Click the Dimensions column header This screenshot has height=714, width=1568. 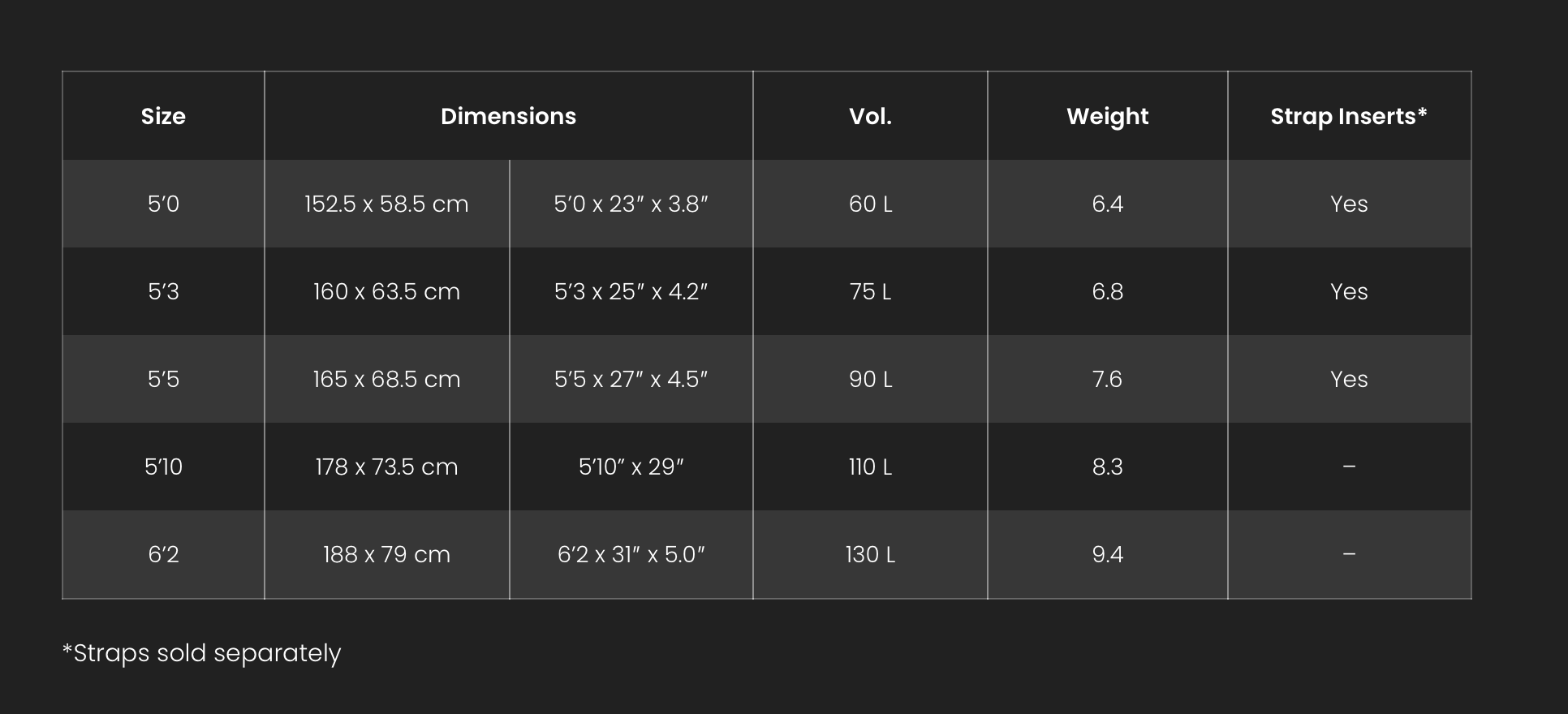coord(508,116)
